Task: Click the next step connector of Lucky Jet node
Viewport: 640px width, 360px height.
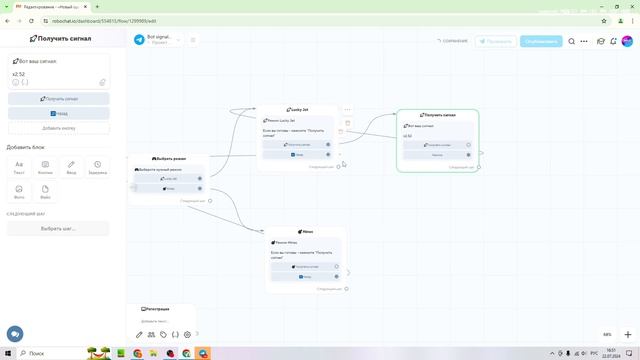Action: pos(338,167)
